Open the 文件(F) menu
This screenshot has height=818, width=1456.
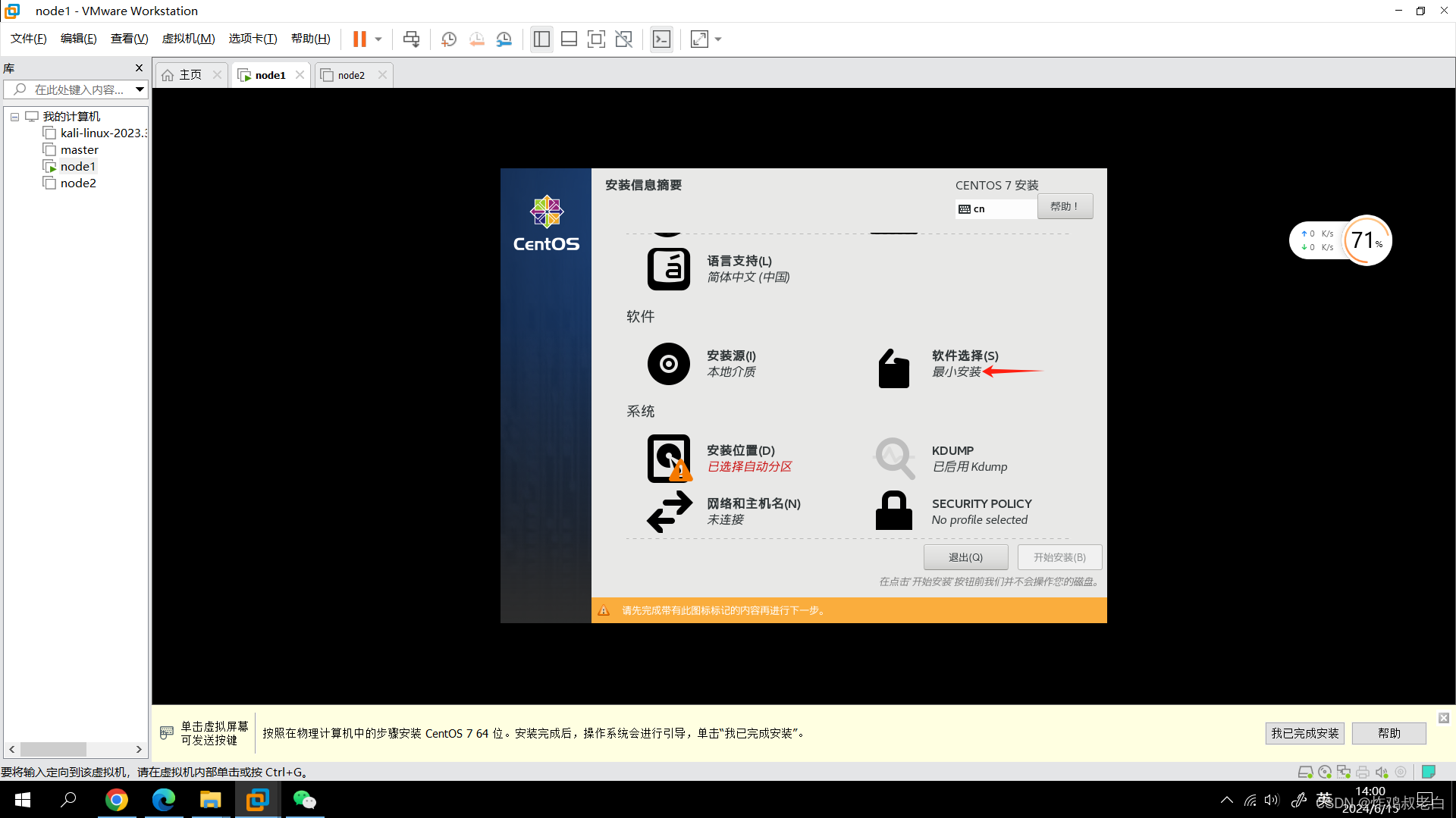(x=29, y=39)
